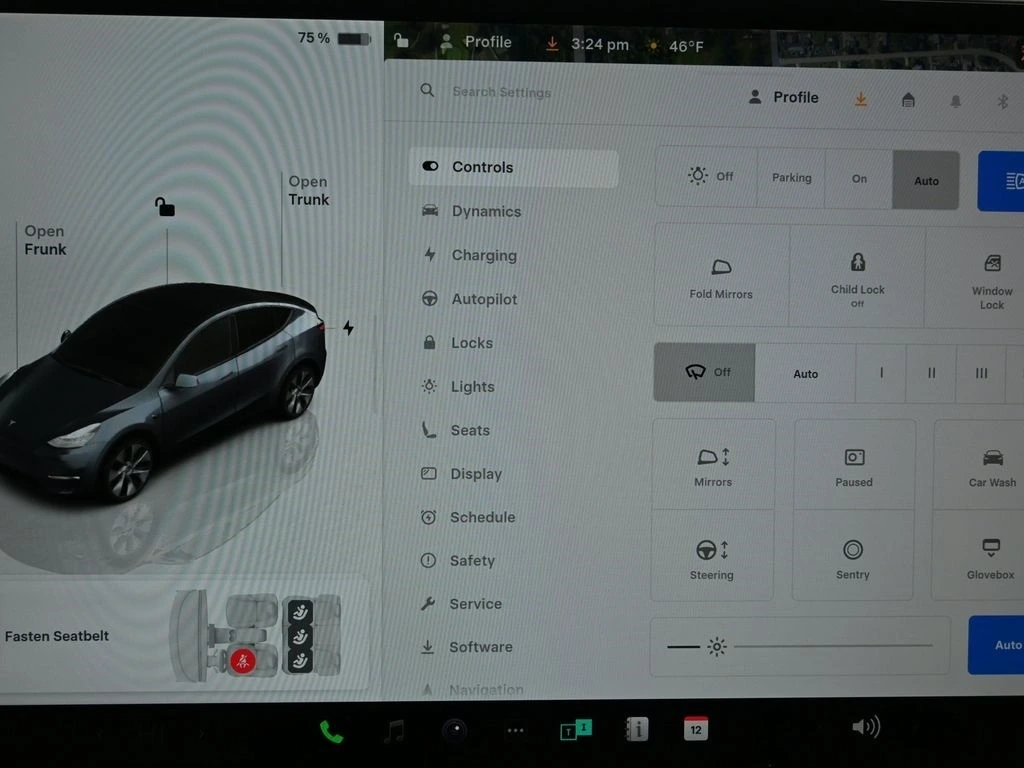The height and width of the screenshot is (768, 1024).
Task: Open the Profile dropdown in settings header
Action: click(784, 97)
